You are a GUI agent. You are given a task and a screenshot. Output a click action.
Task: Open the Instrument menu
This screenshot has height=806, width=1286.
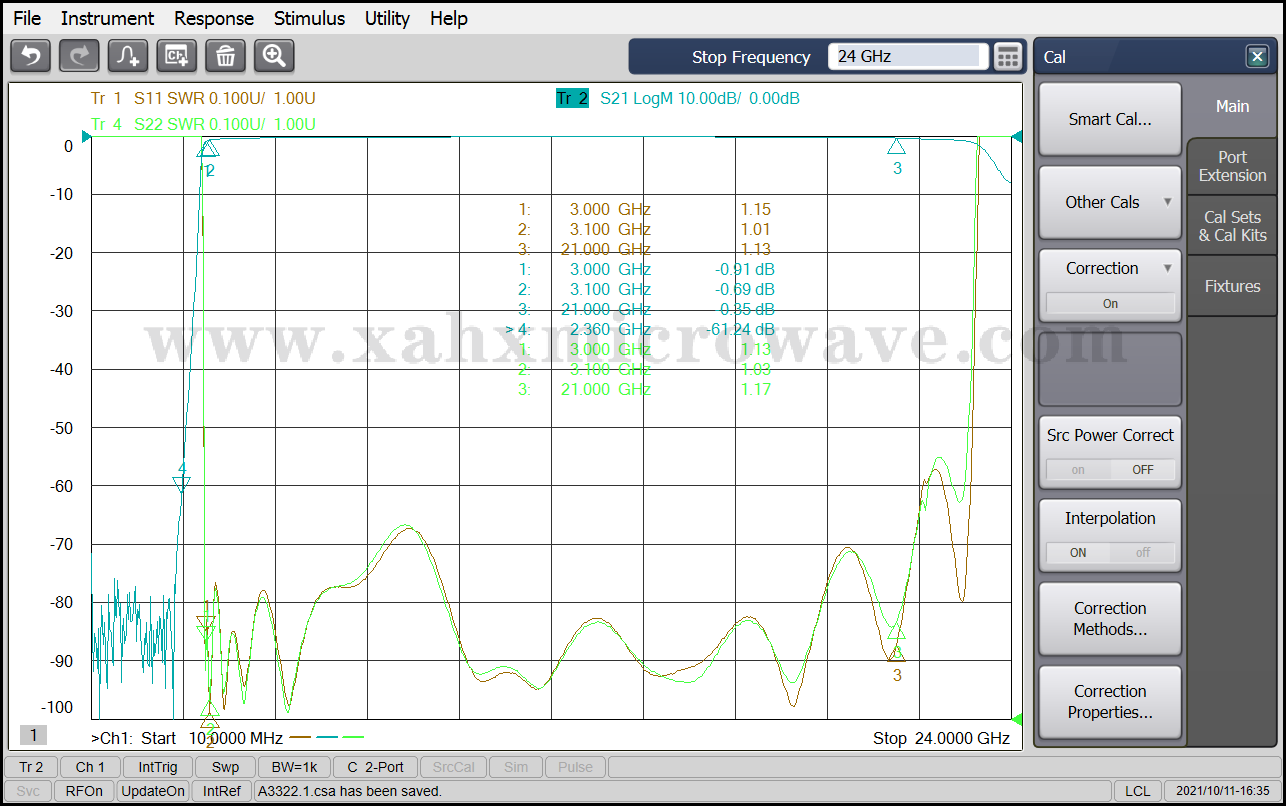coord(107,18)
